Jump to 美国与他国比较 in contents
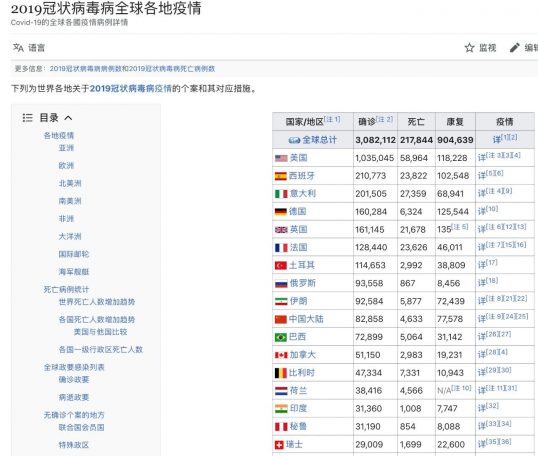The image size is (538, 456). pyautogui.click(x=101, y=332)
